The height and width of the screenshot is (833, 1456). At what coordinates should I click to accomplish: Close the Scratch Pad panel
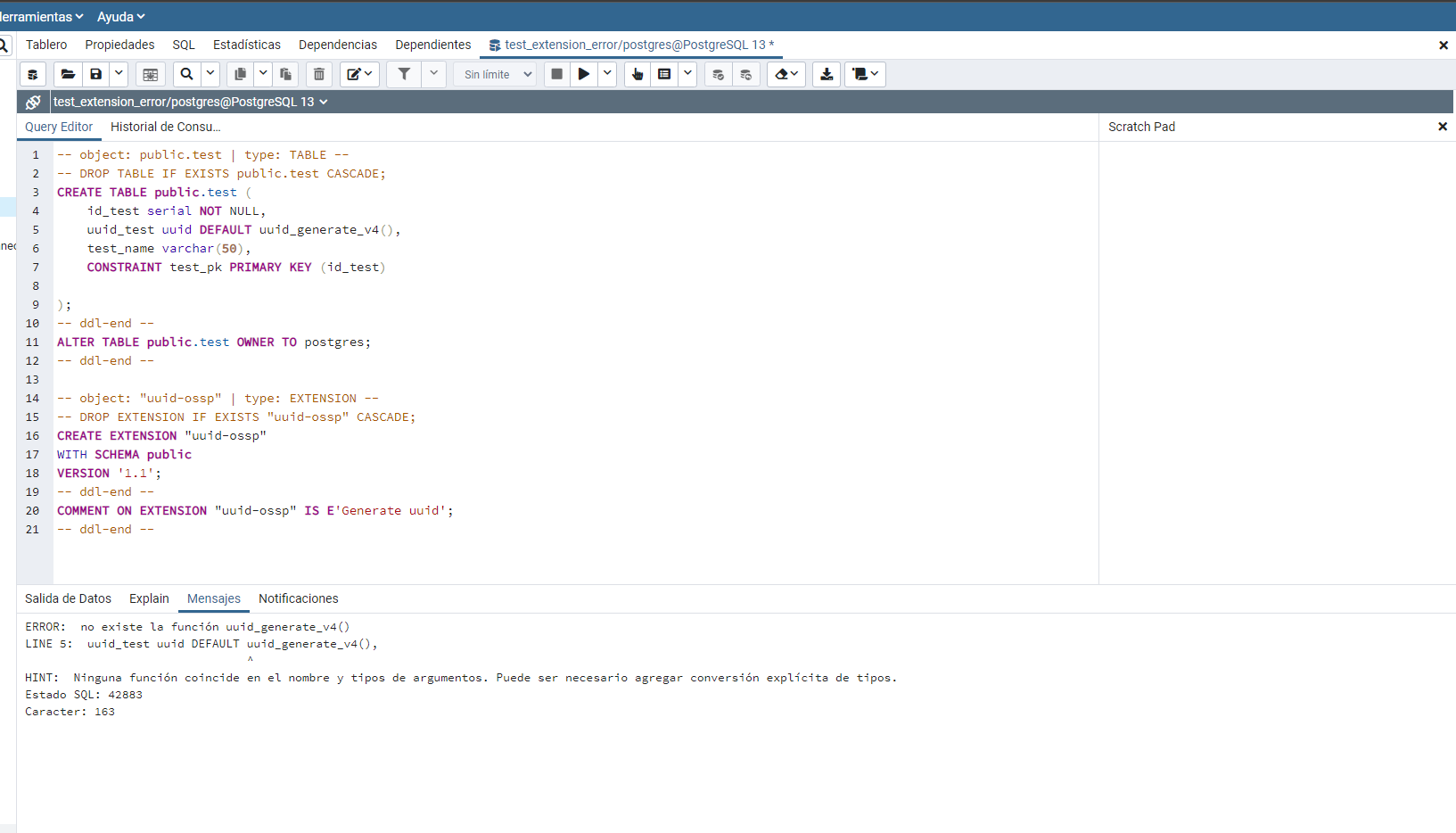click(1442, 126)
